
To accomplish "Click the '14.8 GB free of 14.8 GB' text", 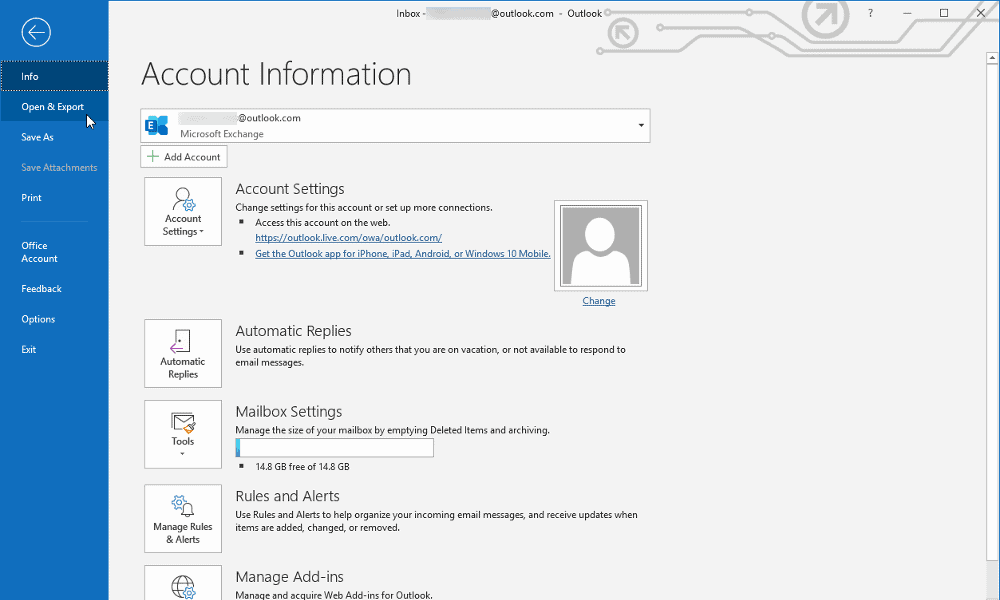I will [x=302, y=467].
